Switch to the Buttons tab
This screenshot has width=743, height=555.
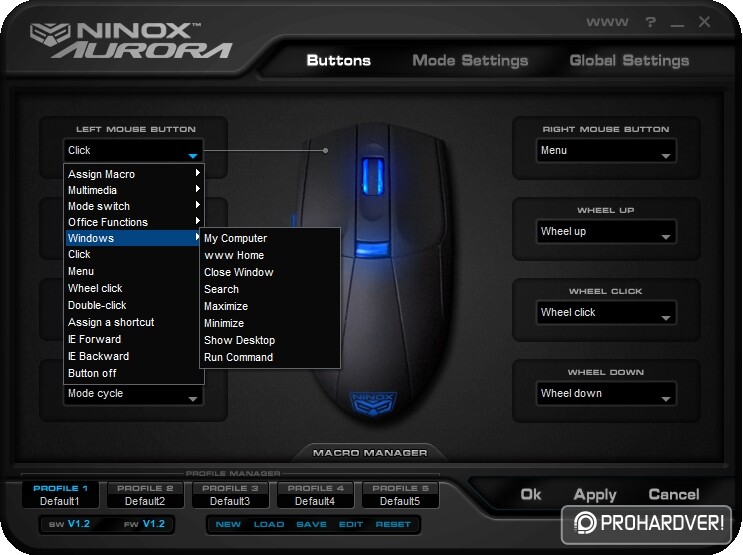[338, 60]
